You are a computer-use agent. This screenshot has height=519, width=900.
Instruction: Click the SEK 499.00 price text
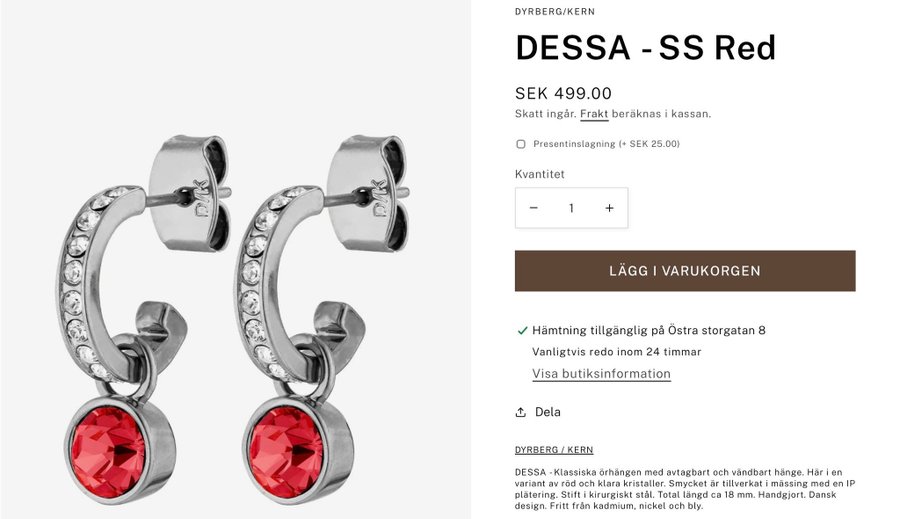click(563, 93)
